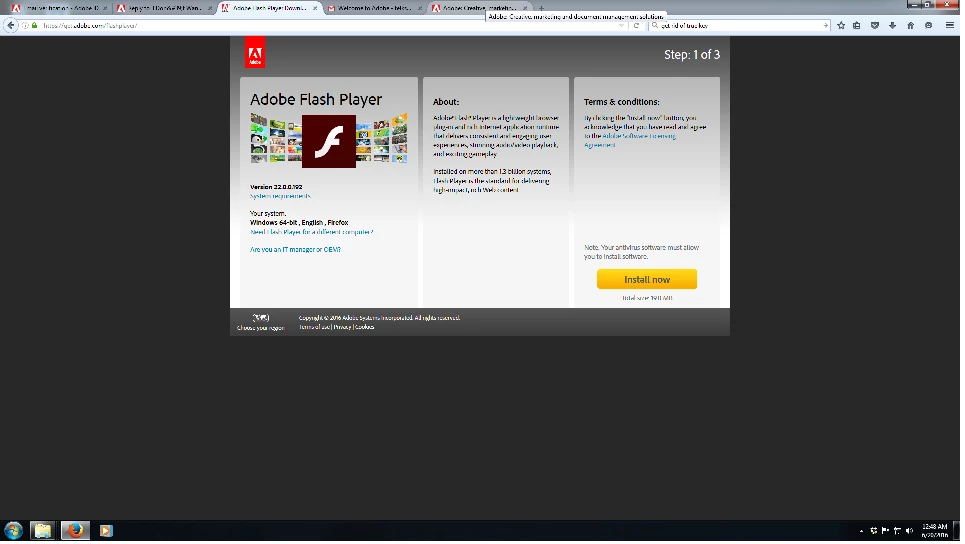Screen dimensions: 965x544
Task: Click the 'About:' heading
Action: (448, 102)
